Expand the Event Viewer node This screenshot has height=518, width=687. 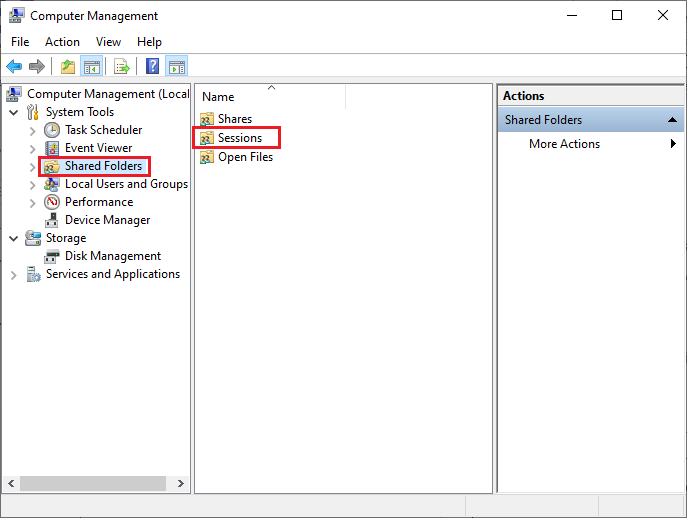click(x=32, y=149)
